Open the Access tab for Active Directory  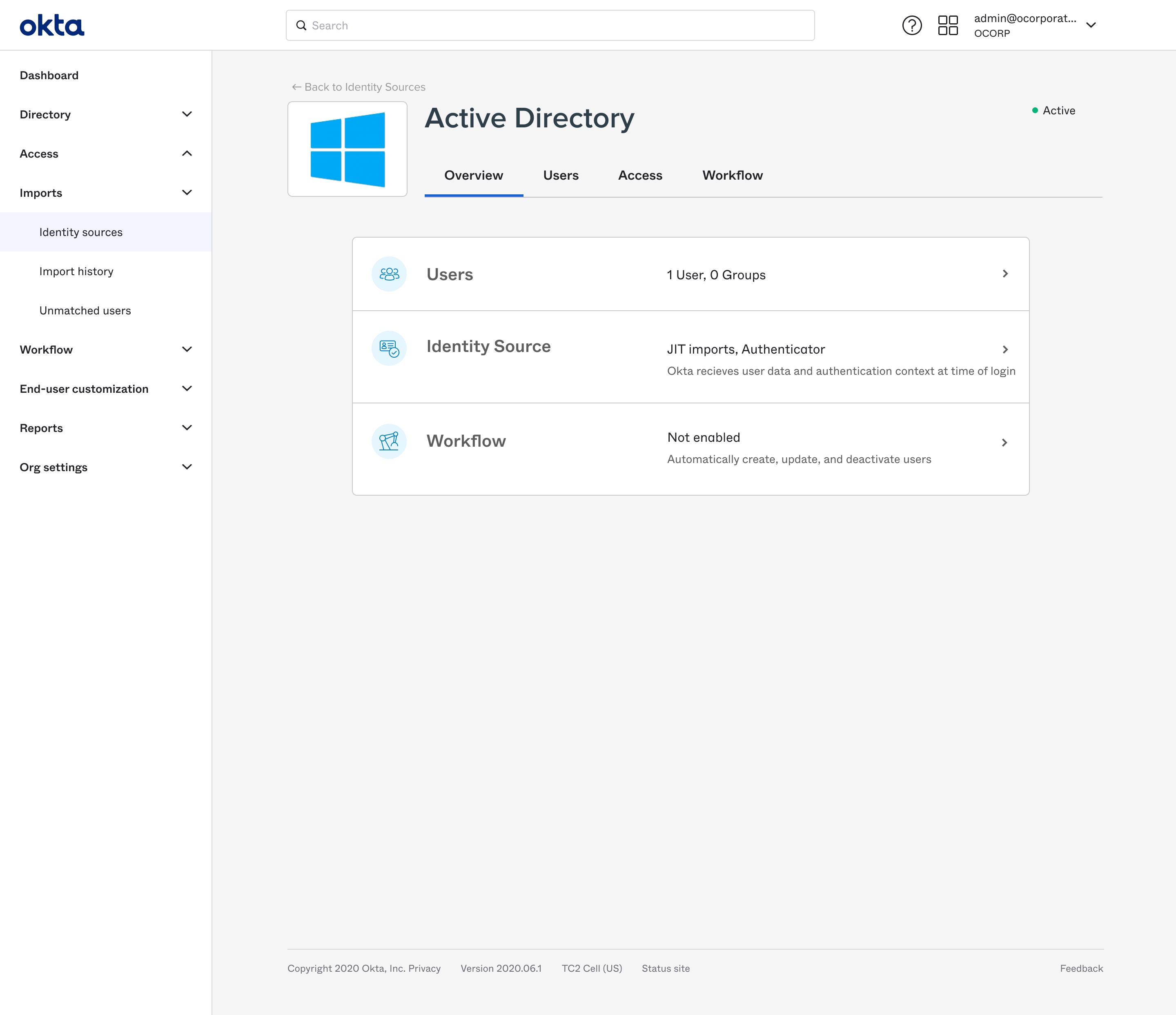(x=639, y=175)
